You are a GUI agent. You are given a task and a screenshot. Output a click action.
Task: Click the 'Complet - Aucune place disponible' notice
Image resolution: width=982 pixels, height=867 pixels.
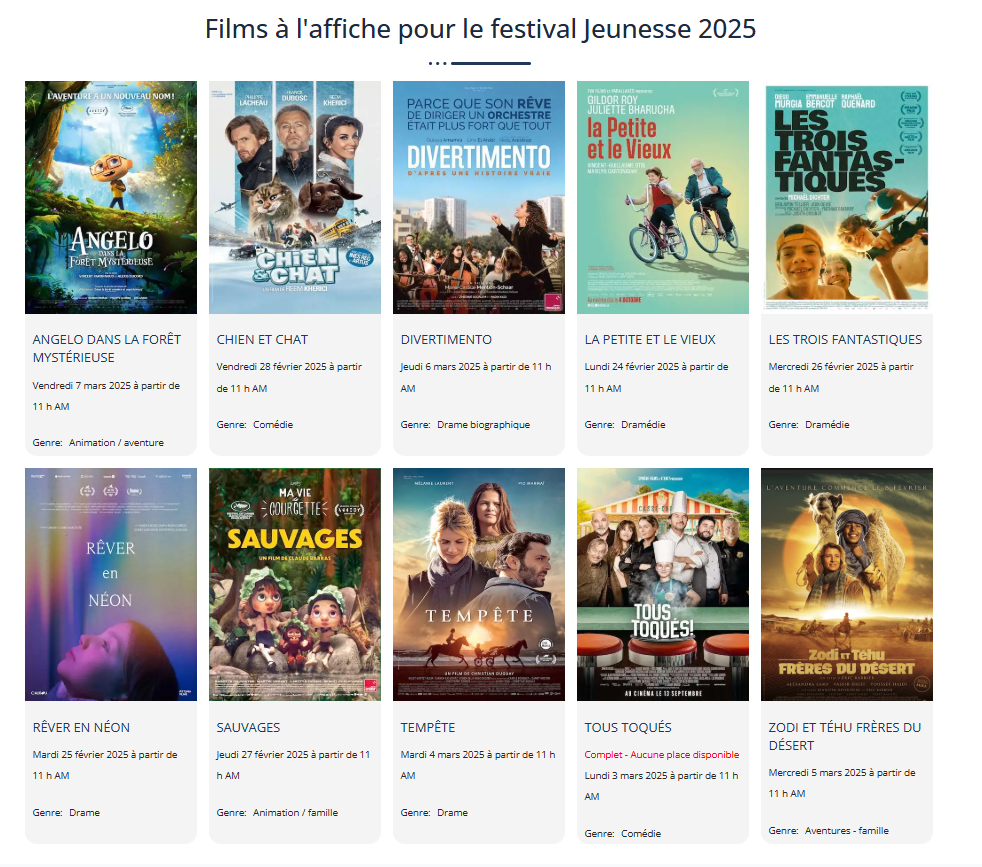(662, 755)
